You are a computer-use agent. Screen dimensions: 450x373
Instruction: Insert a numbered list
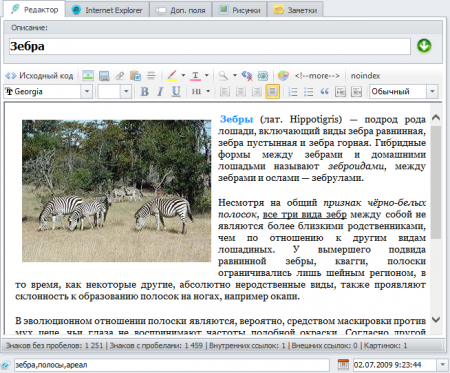[x=293, y=91]
